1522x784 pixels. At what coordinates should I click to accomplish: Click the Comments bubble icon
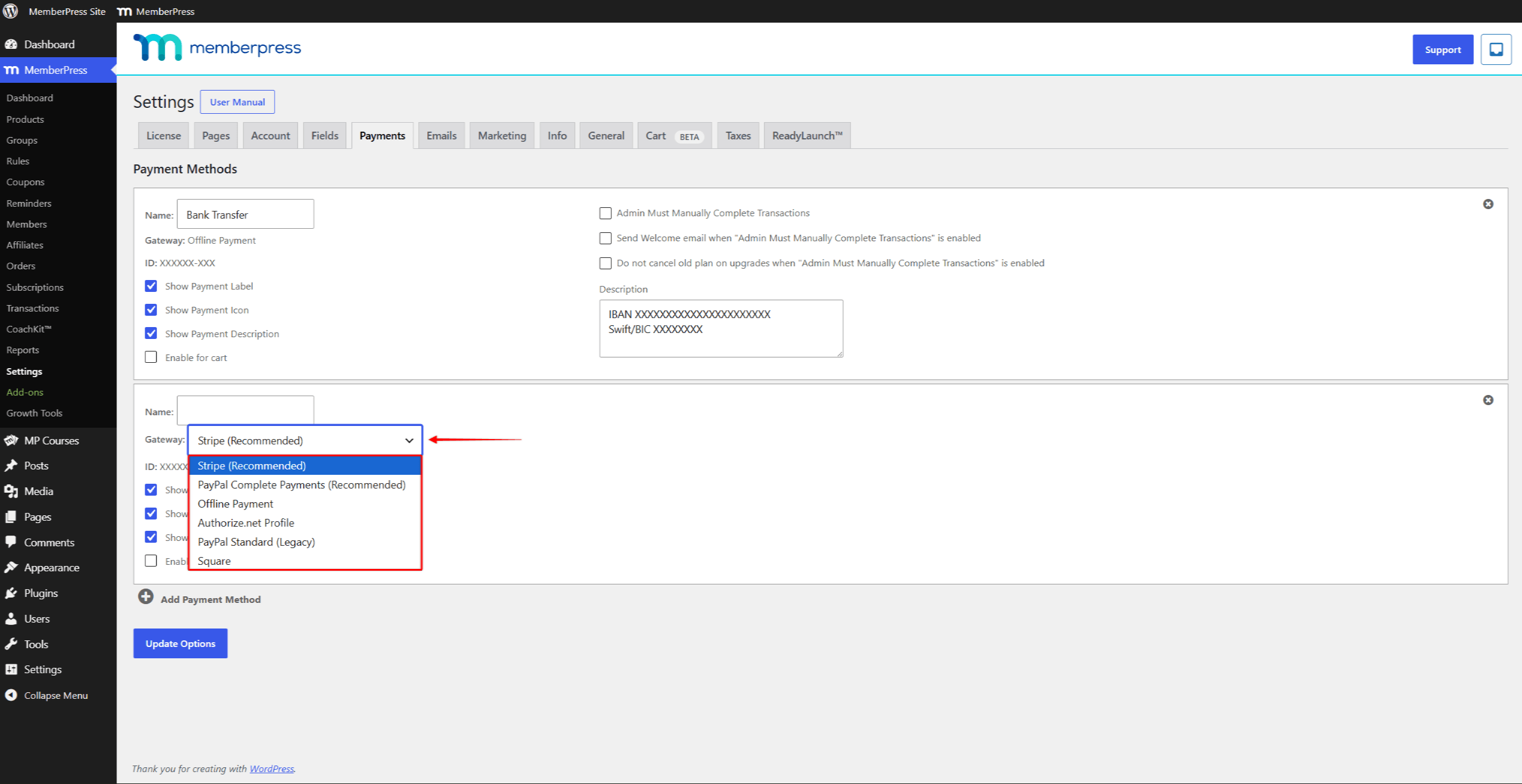pyautogui.click(x=11, y=542)
